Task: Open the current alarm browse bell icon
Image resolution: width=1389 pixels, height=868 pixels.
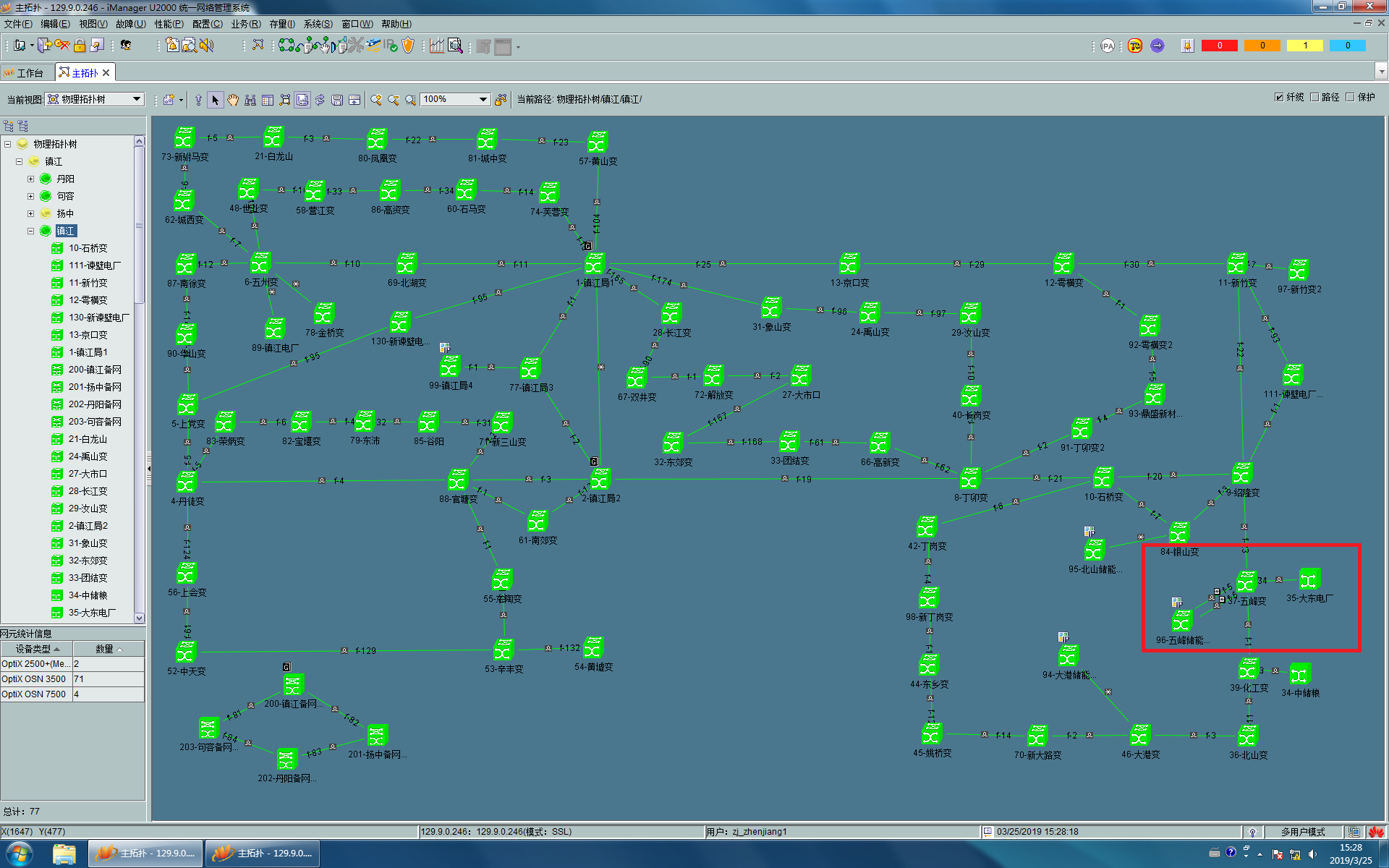Action: click(x=172, y=46)
